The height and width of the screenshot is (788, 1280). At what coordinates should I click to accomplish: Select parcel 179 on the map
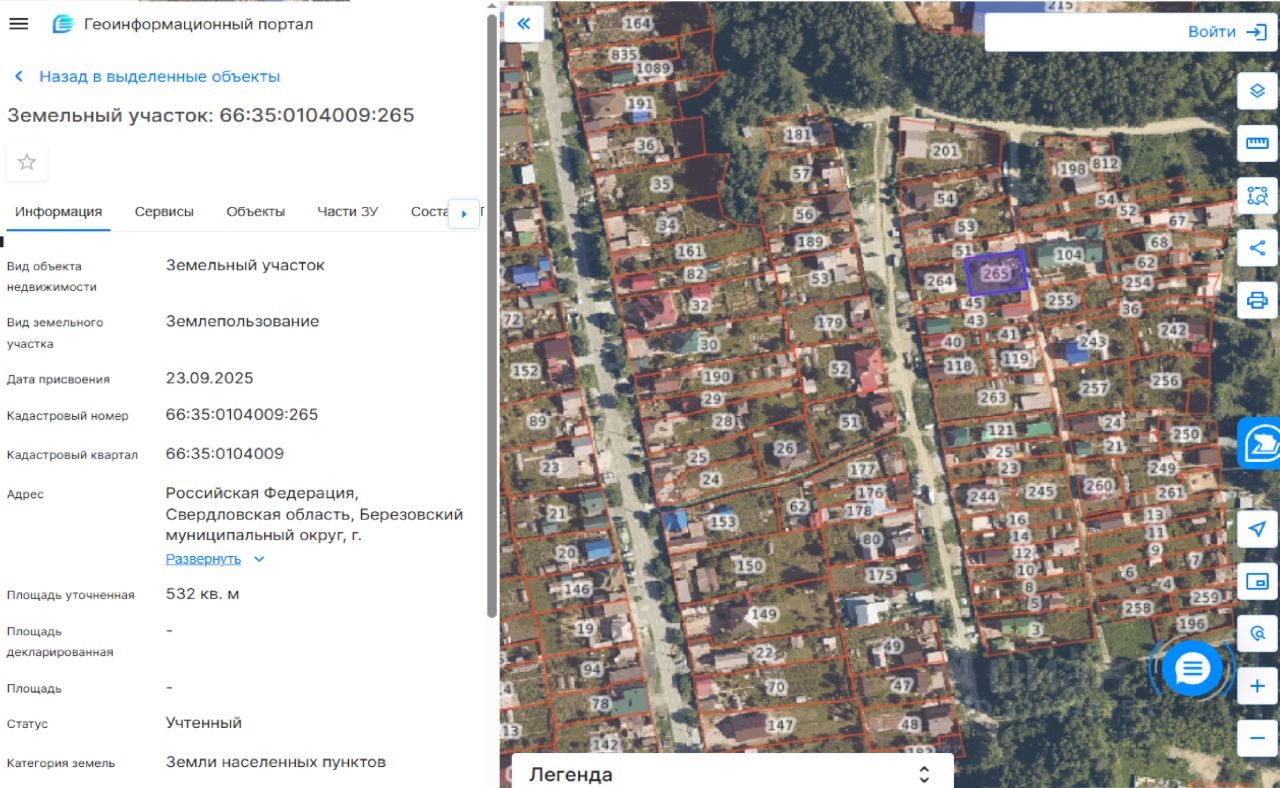[x=830, y=322]
